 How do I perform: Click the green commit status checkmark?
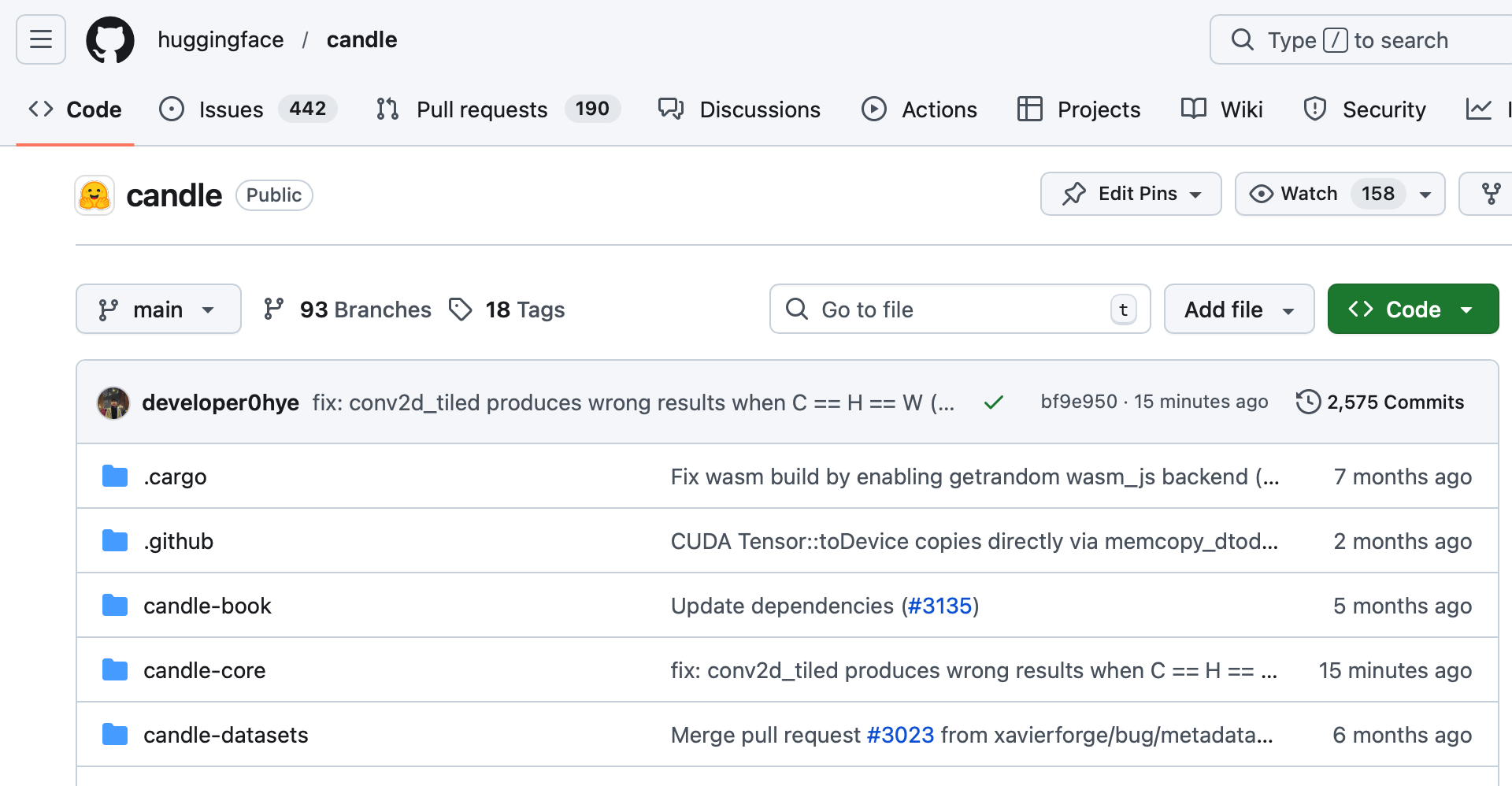pyautogui.click(x=994, y=402)
